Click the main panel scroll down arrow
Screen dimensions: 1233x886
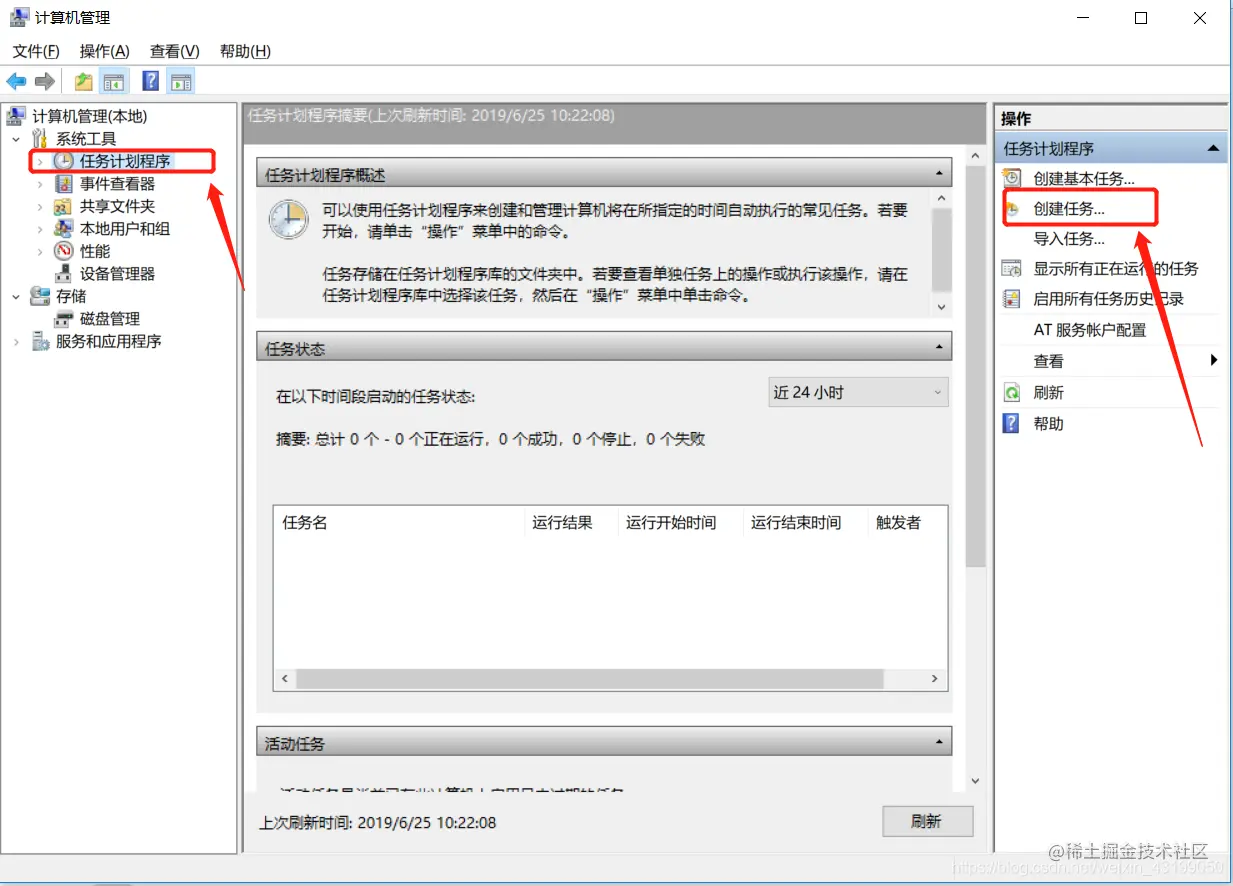[x=976, y=781]
